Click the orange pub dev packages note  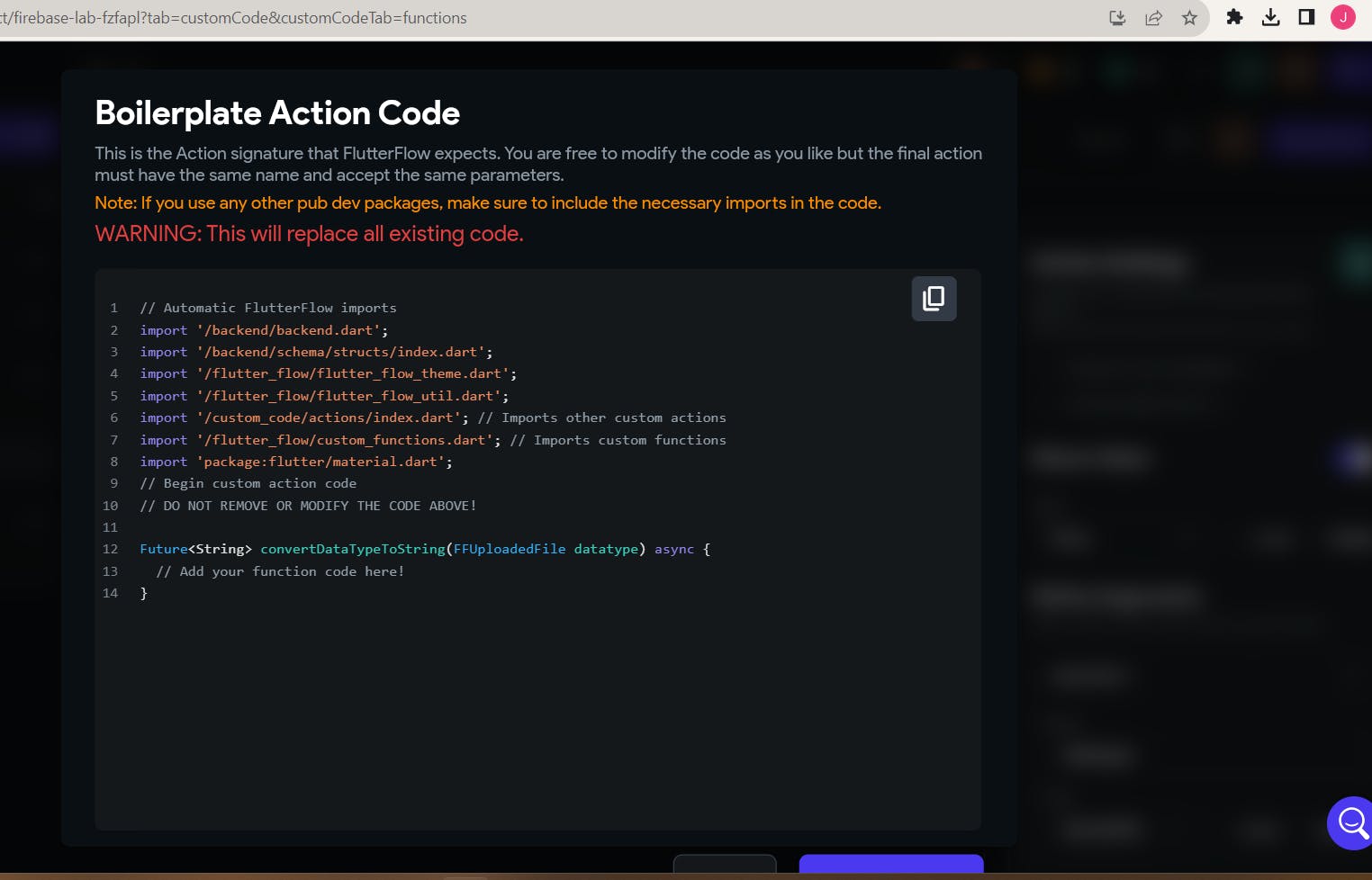pos(488,203)
